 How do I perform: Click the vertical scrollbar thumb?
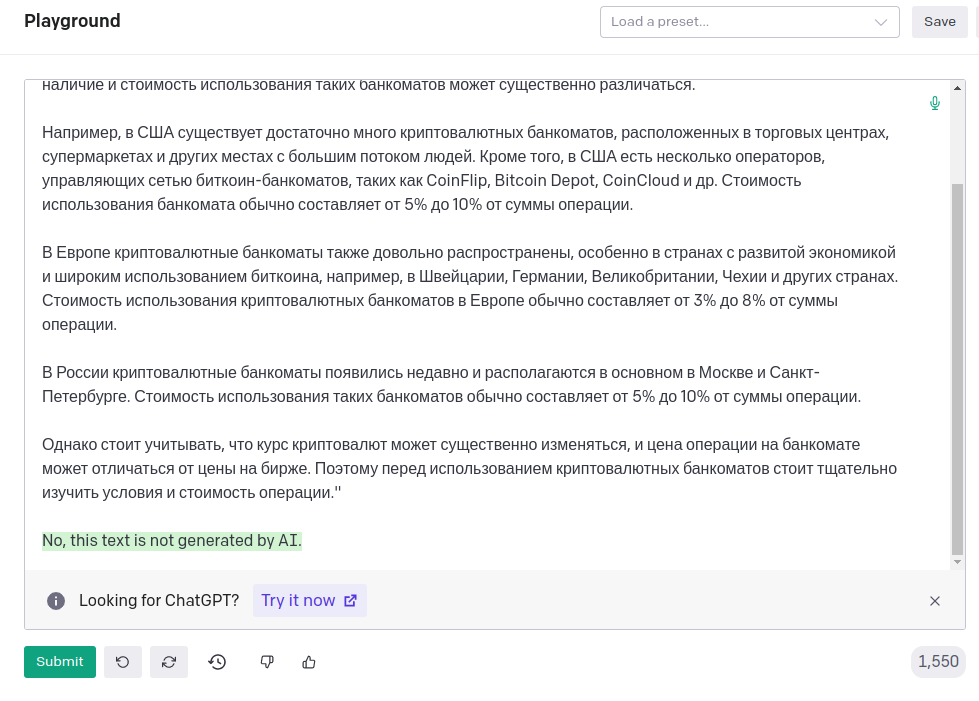pos(957,369)
